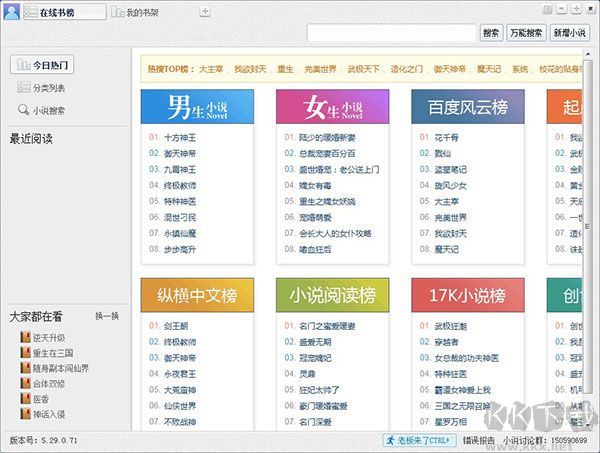Select 女总裁的功夫神医 in the 17K小说榜 list
Viewport: 600px width, 453px height.
pyautogui.click(x=466, y=358)
